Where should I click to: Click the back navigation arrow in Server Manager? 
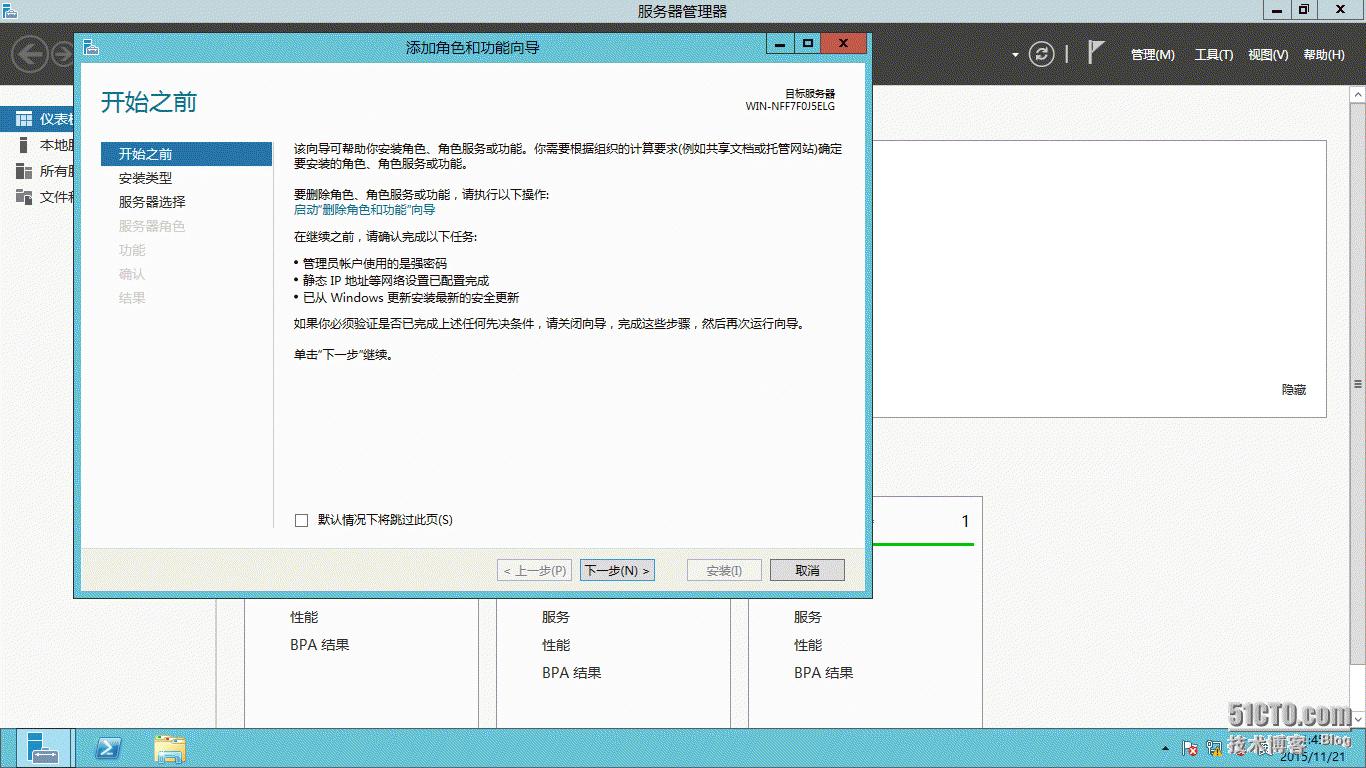(30, 55)
